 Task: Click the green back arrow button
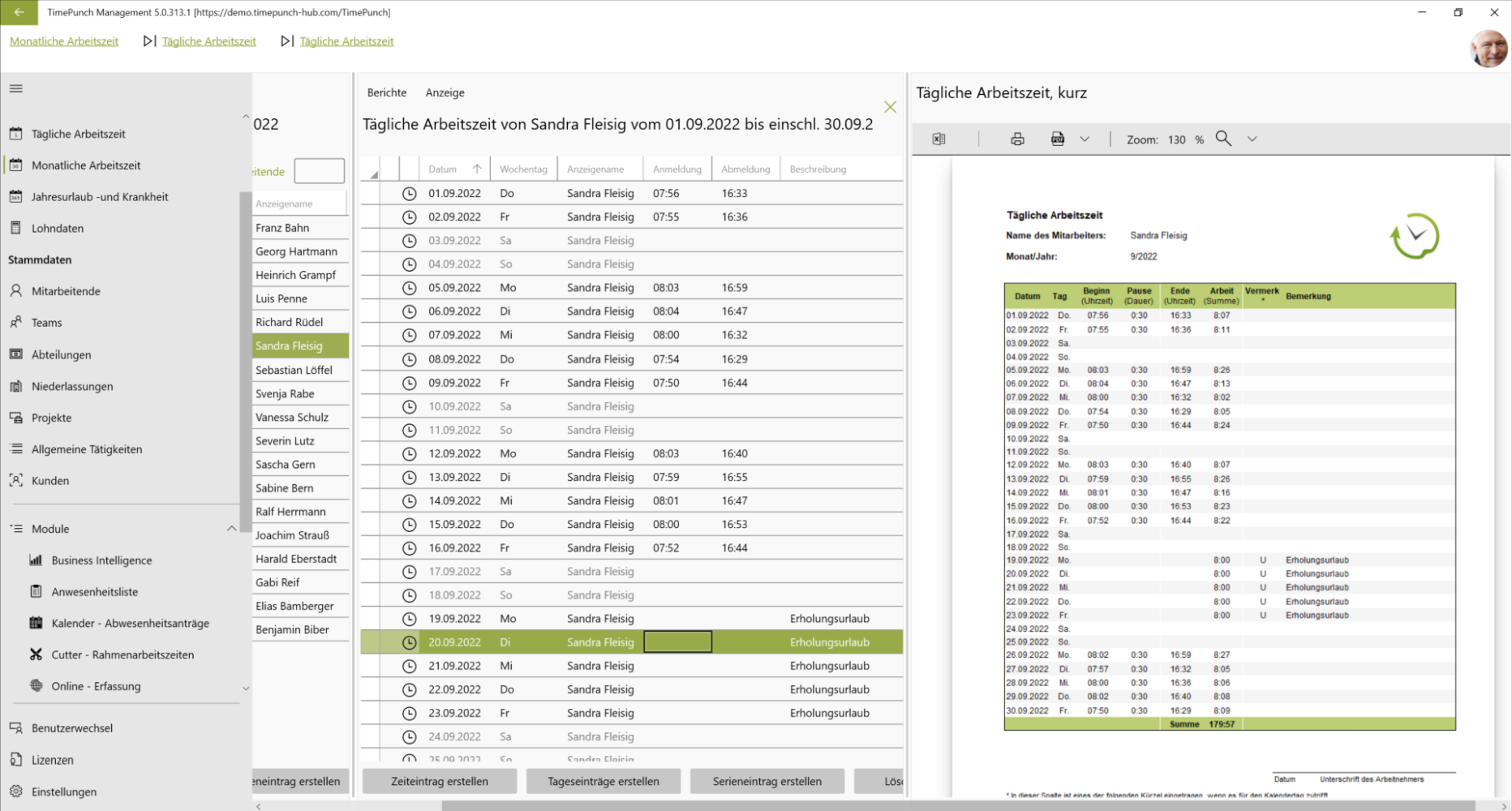(x=19, y=12)
